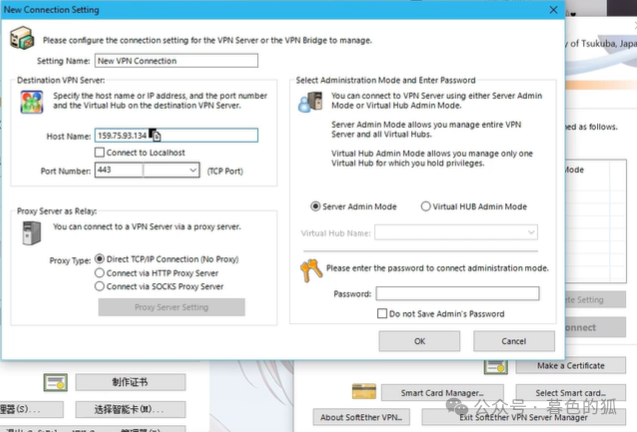Open the Virtual Hub Name dropdown

pyautogui.click(x=531, y=233)
